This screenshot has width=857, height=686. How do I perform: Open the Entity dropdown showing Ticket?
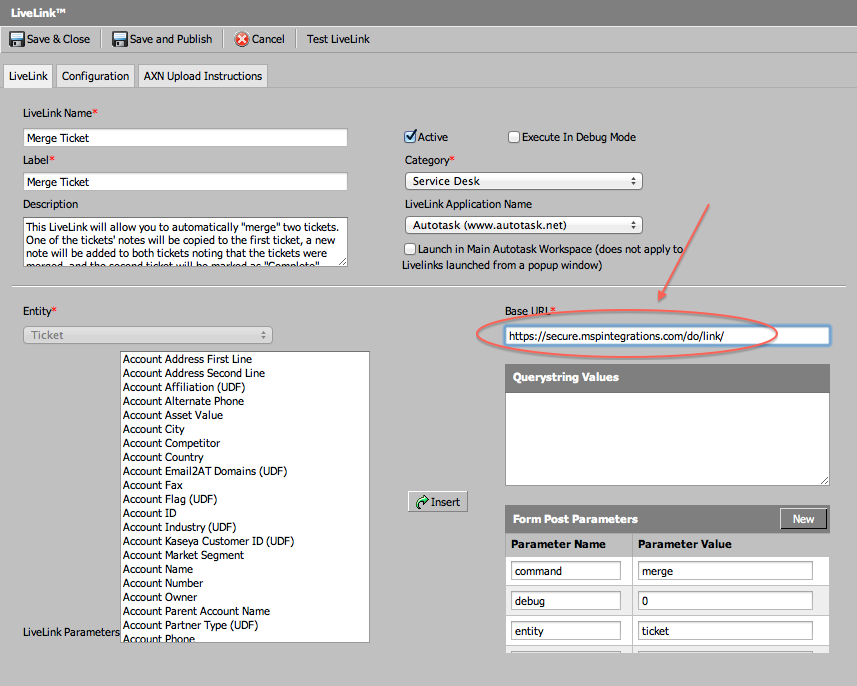147,335
